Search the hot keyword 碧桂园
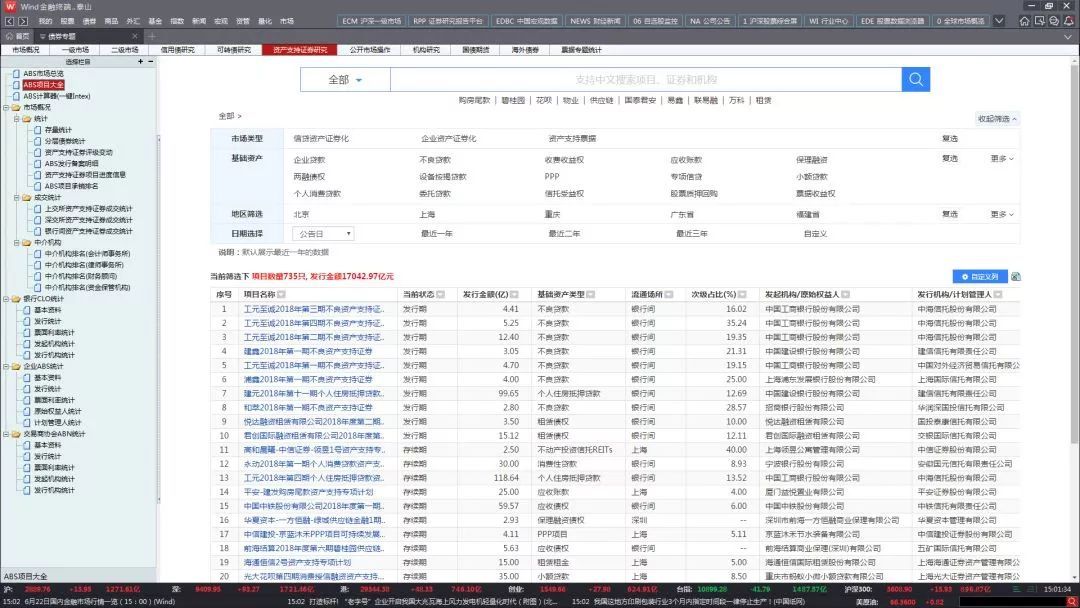 tap(513, 100)
